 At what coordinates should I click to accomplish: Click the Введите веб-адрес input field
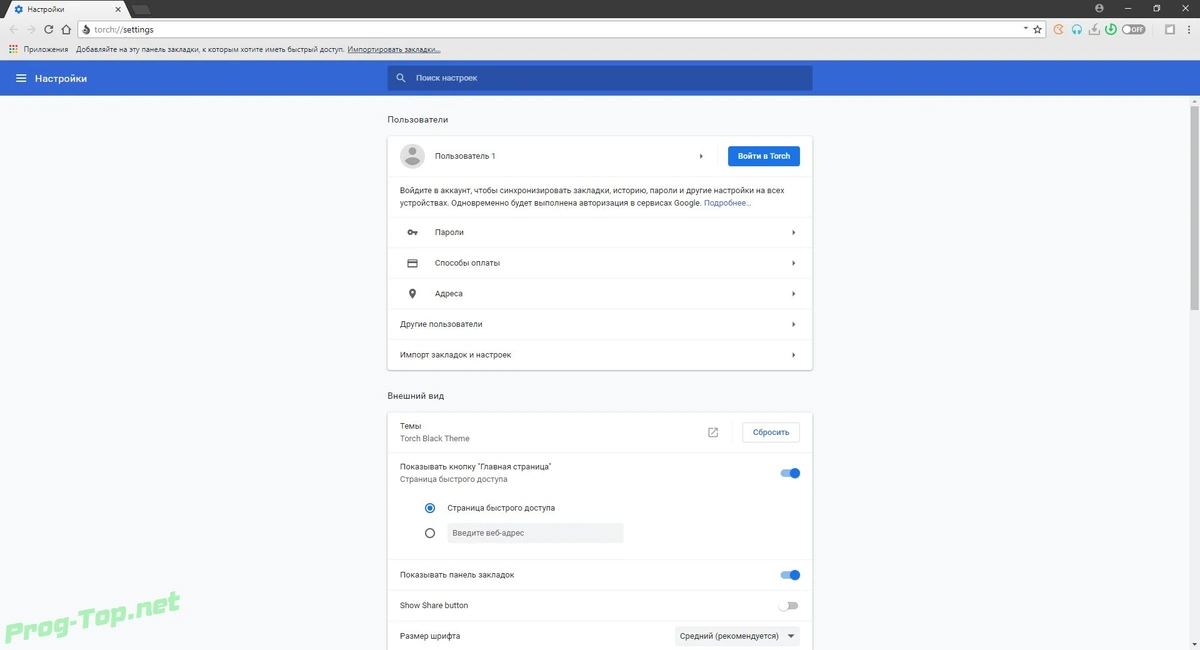click(x=535, y=533)
